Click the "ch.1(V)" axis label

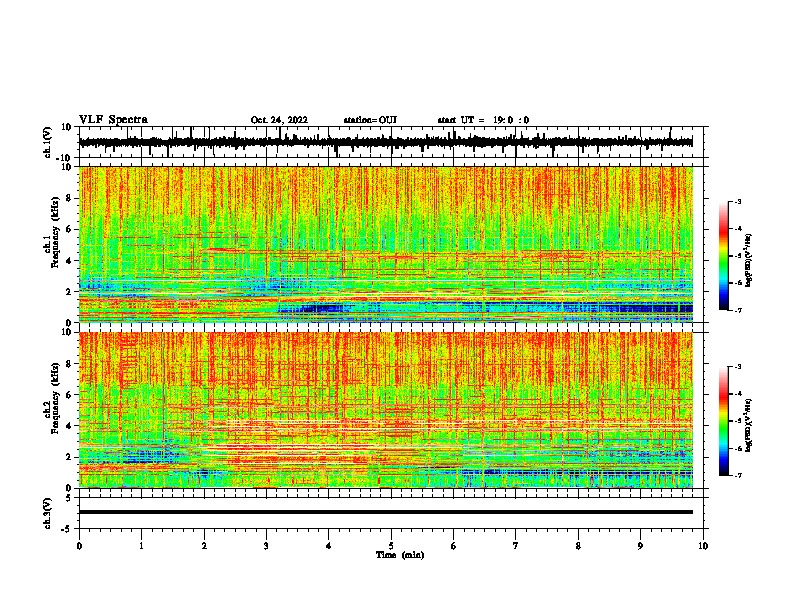point(48,142)
